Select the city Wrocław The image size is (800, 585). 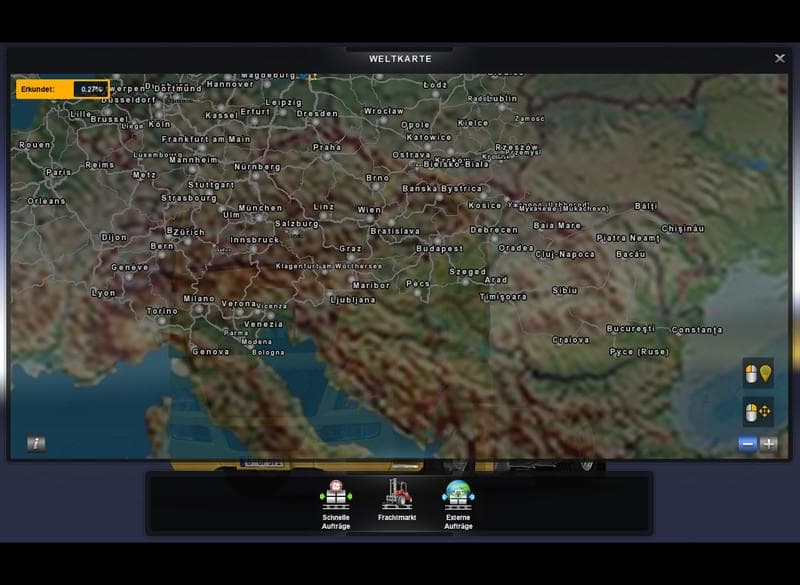point(384,111)
